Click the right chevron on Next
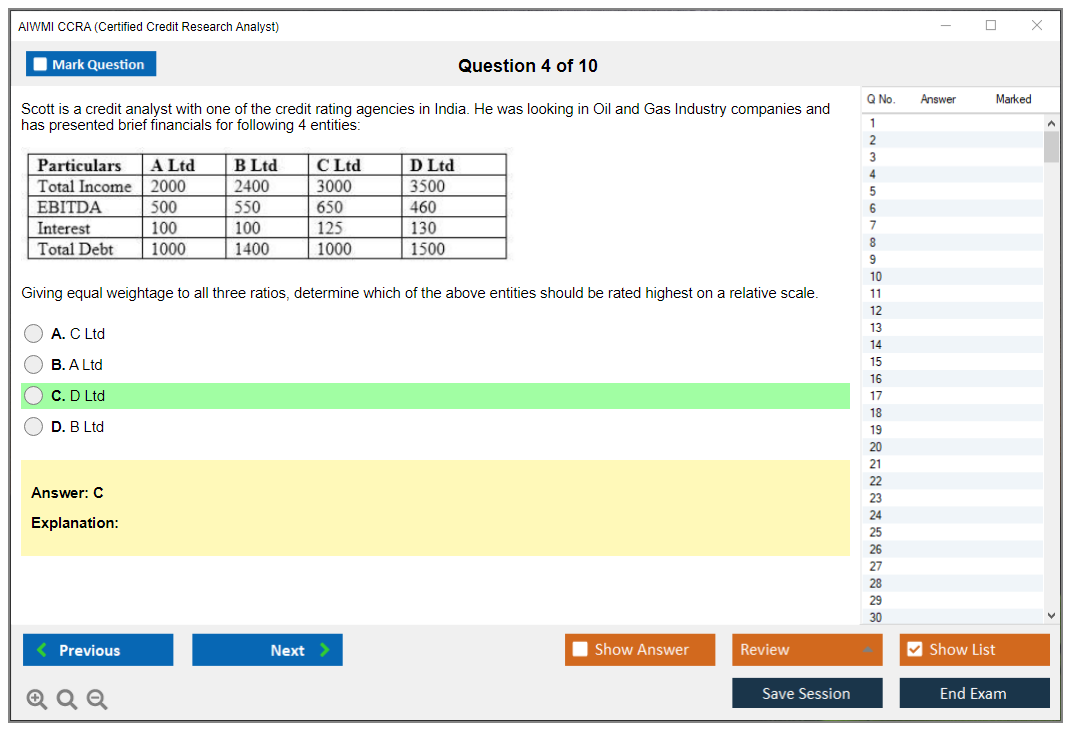The height and width of the screenshot is (735, 1075). click(324, 650)
